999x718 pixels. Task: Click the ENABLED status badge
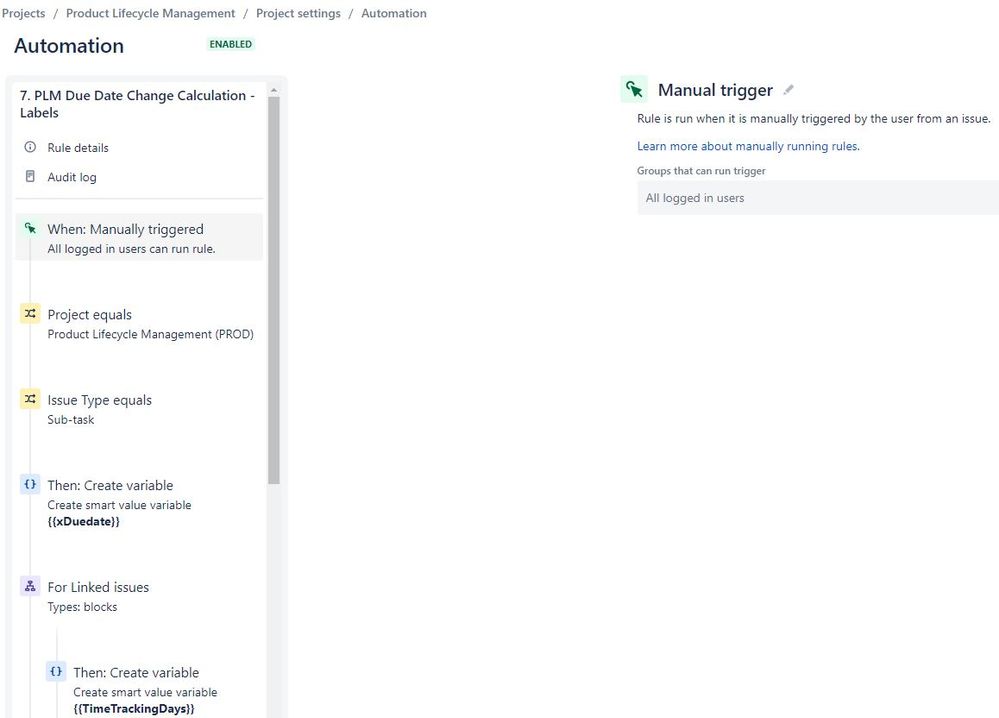pos(231,44)
